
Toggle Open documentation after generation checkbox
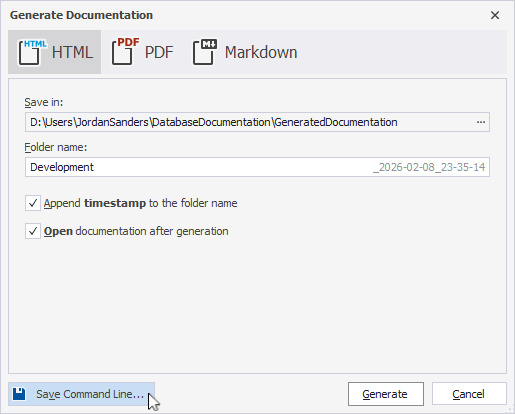tap(33, 231)
